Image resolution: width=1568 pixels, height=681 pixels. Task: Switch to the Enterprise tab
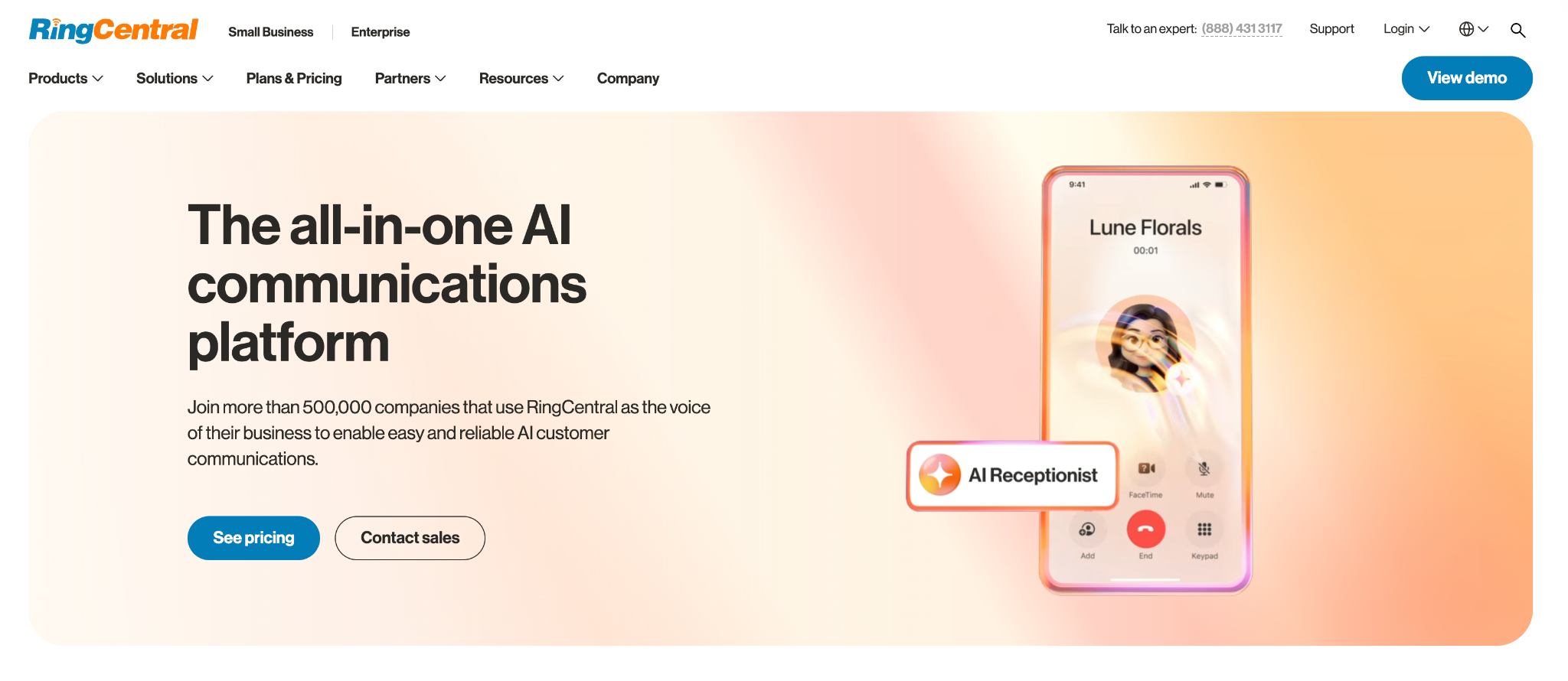(381, 32)
